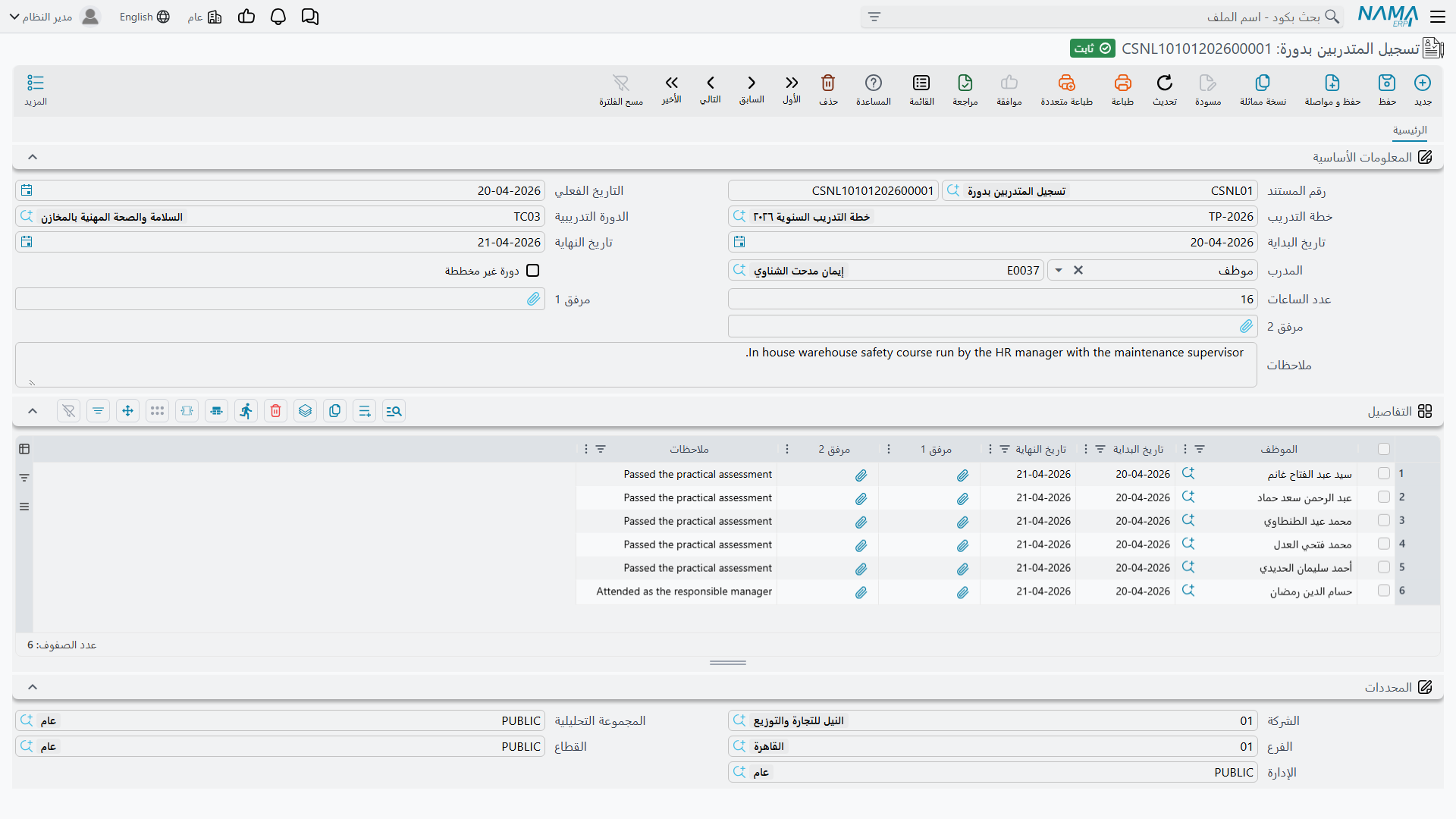Image resolution: width=1456 pixels, height=819 pixels.
Task: Toggle the دورة غير مخططة checkbox
Action: [x=533, y=271]
